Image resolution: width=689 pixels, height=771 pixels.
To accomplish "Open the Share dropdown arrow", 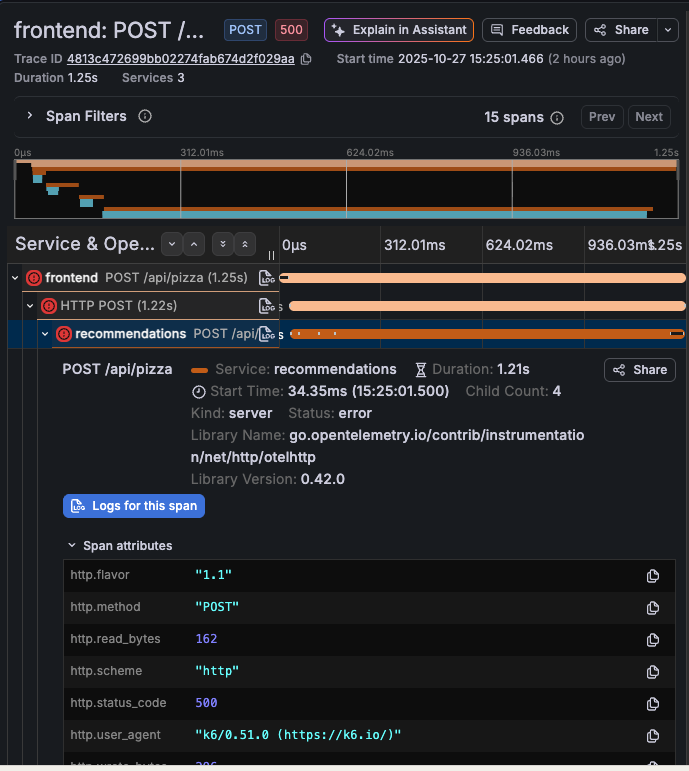I will pos(668,30).
